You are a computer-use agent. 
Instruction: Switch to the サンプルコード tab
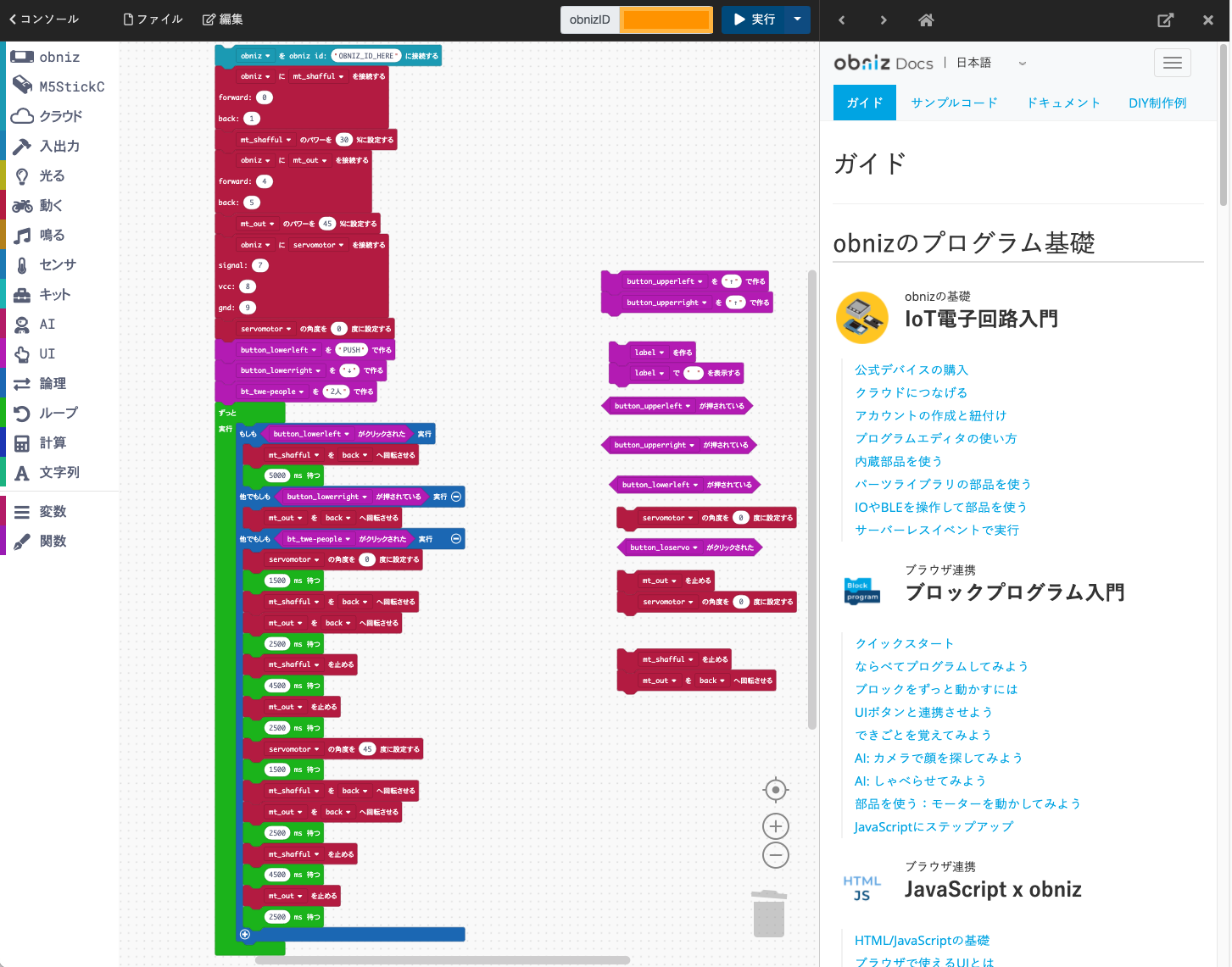pyautogui.click(x=954, y=103)
